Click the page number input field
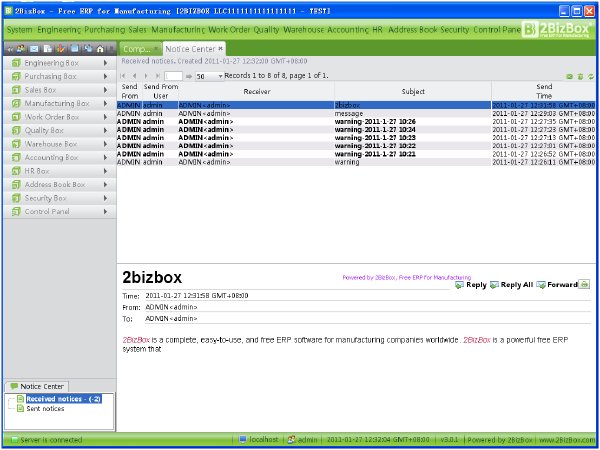 173,76
